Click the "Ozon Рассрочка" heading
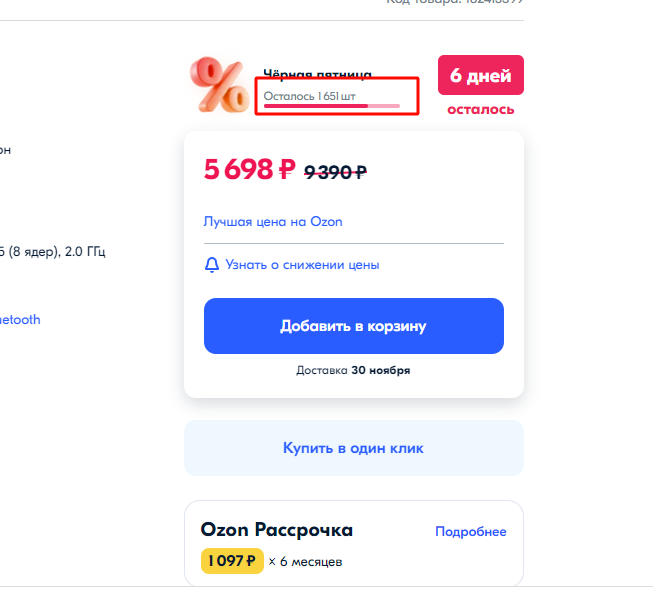653x597 pixels. pos(277,530)
